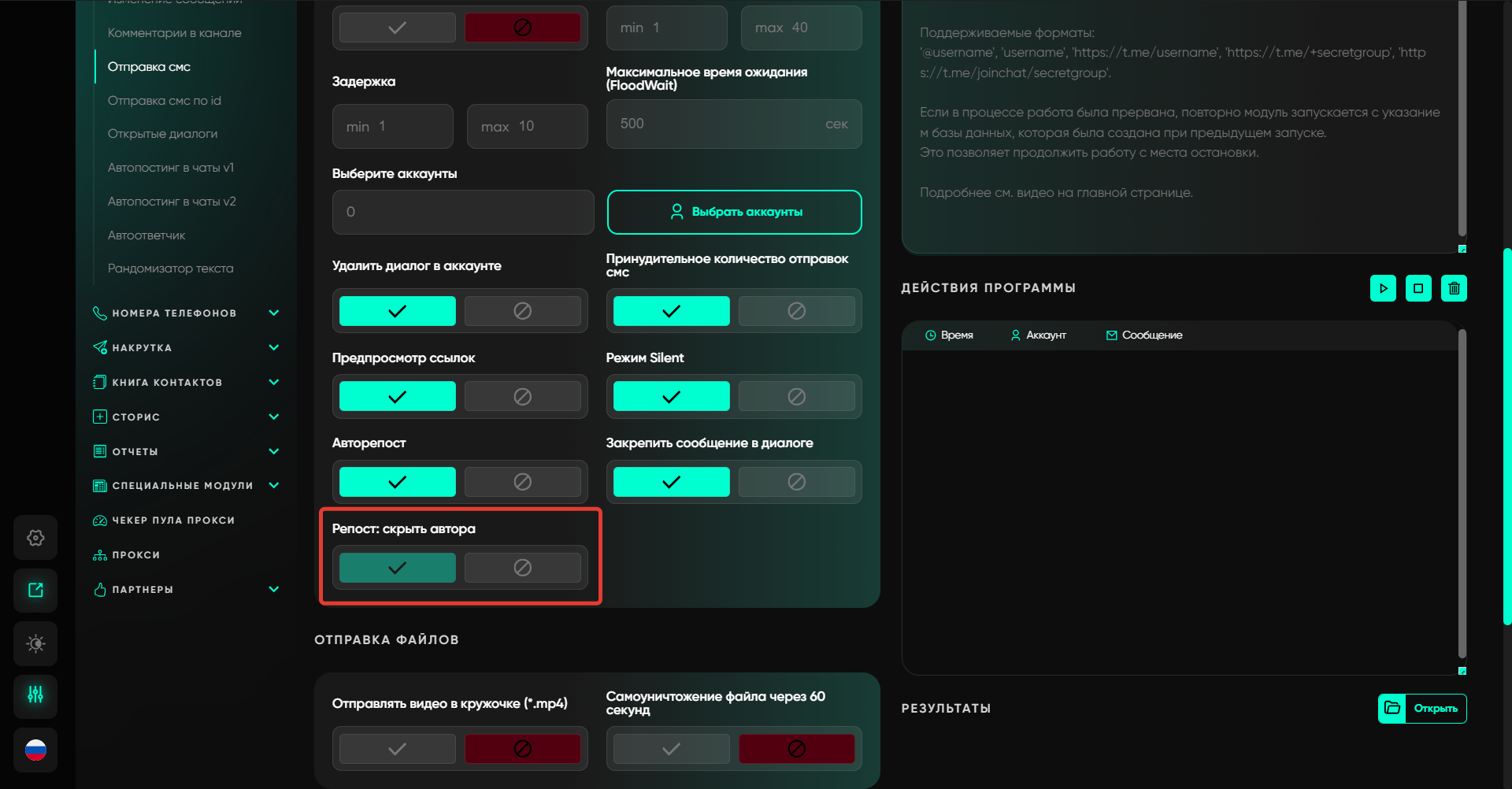
Task: Select Рандомизатор текста menu item
Action: point(170,269)
